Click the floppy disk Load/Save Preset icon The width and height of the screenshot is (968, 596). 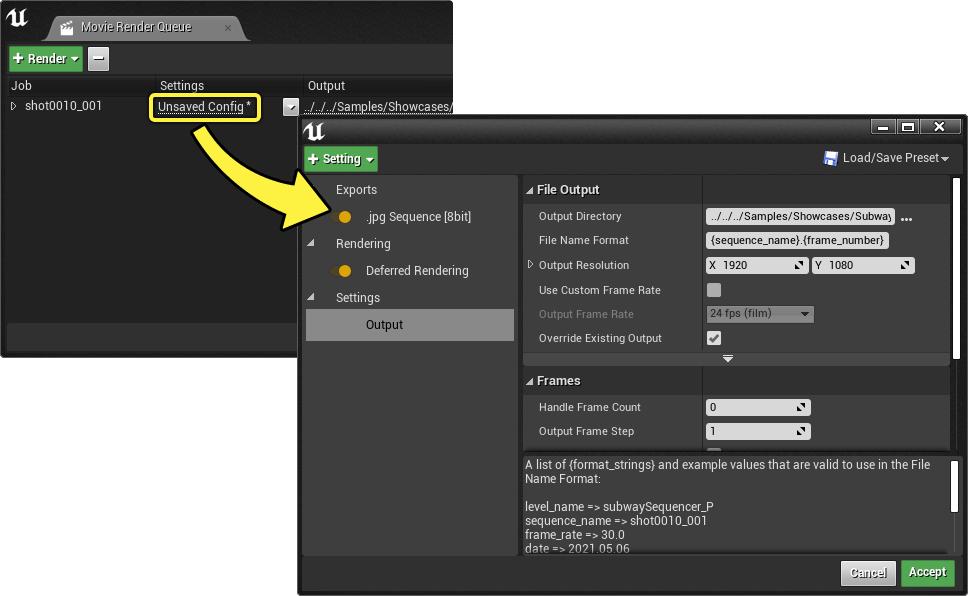[830, 158]
